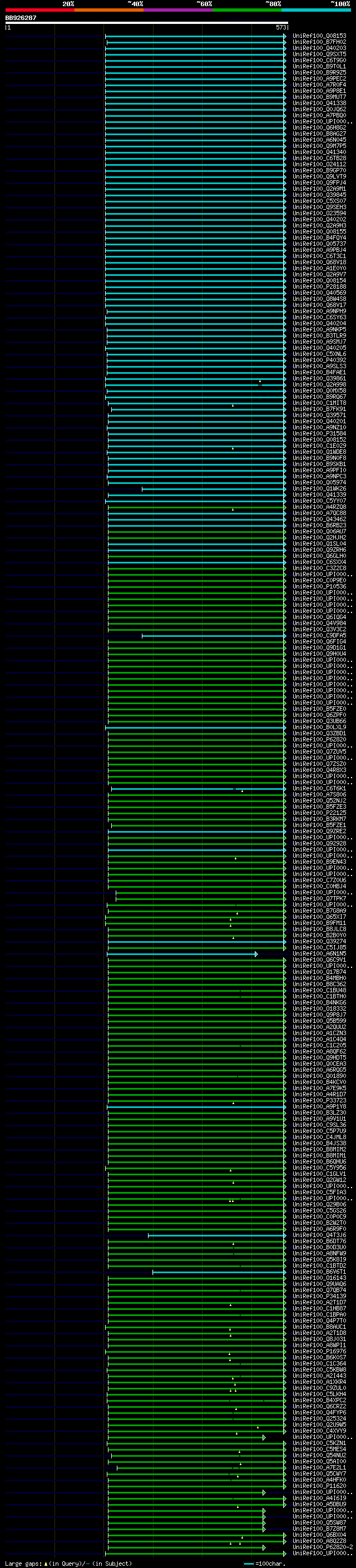The height and width of the screenshot is (1568, 356).
Task: Click the white query sequence bar
Action: tap(147, 22)
